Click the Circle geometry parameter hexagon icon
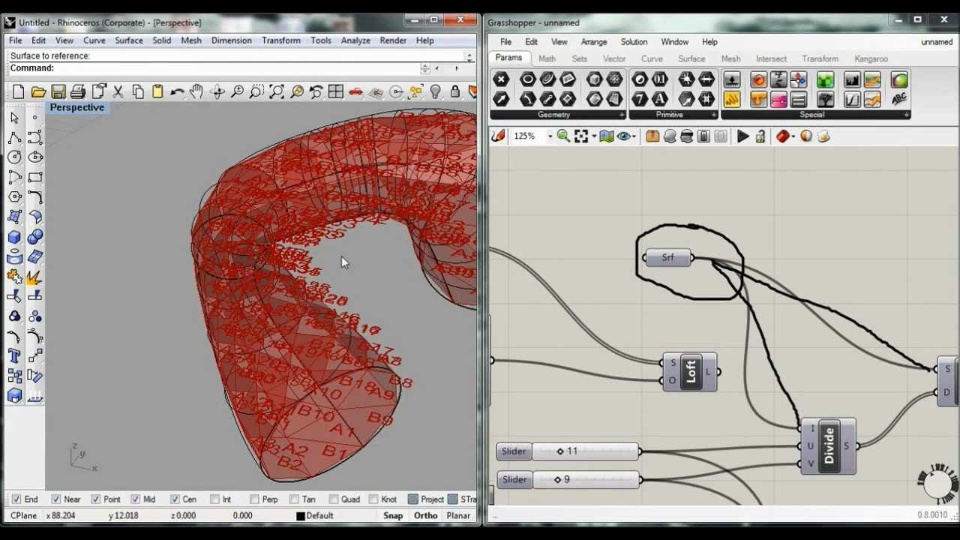 pos(527,79)
